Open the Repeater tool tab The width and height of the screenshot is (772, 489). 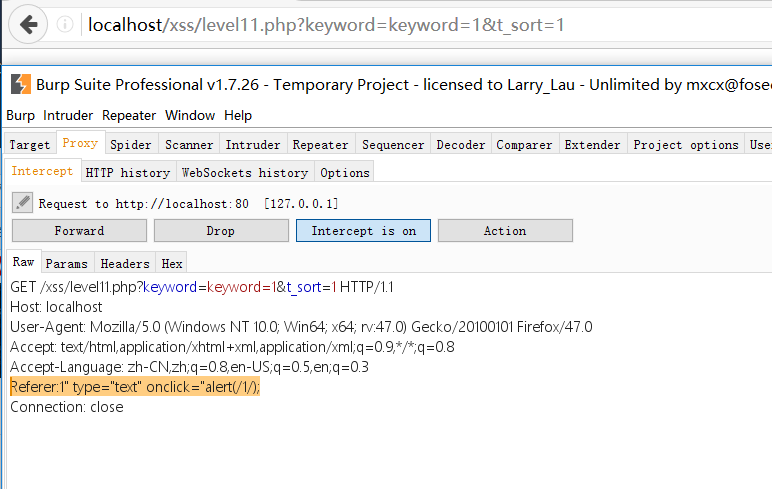point(321,144)
